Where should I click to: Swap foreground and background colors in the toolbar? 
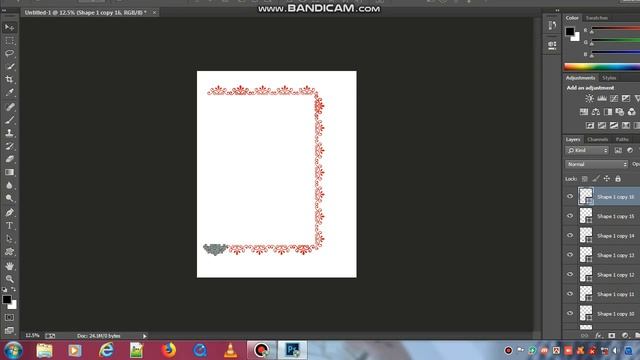(14, 289)
